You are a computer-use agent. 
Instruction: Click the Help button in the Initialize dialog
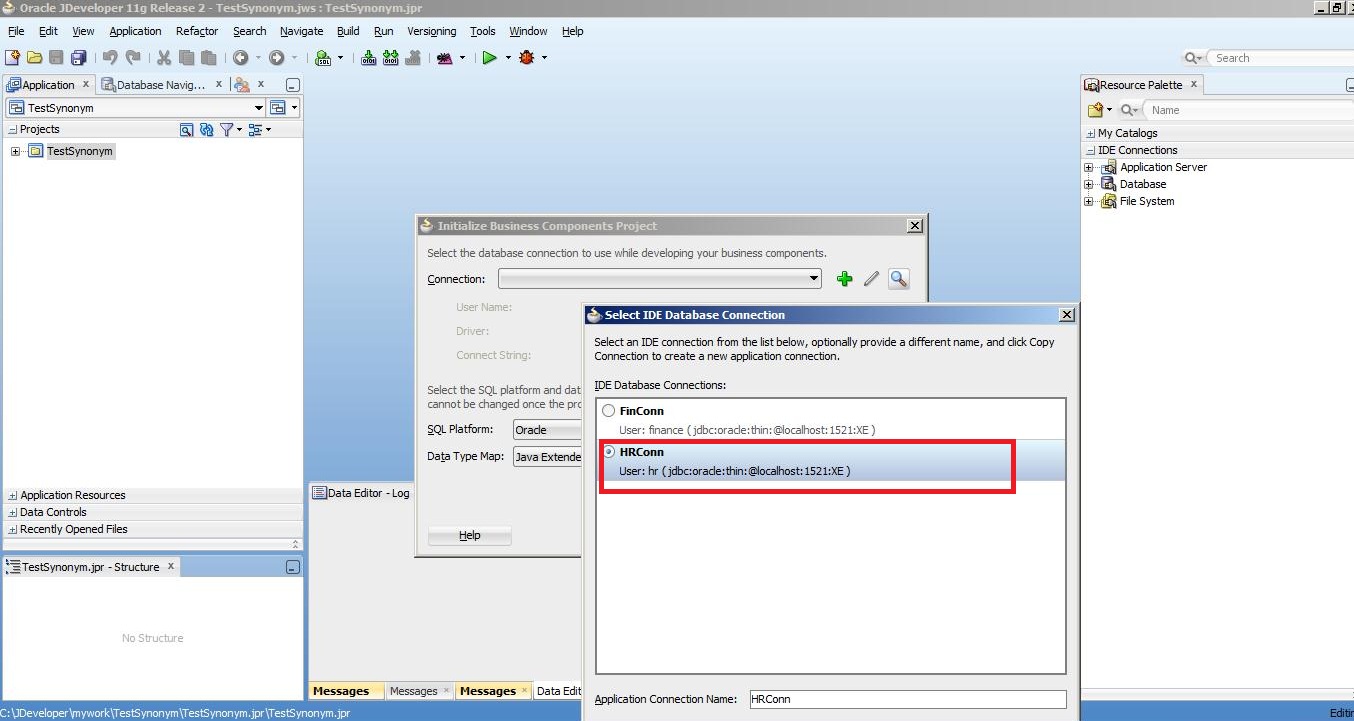[470, 536]
